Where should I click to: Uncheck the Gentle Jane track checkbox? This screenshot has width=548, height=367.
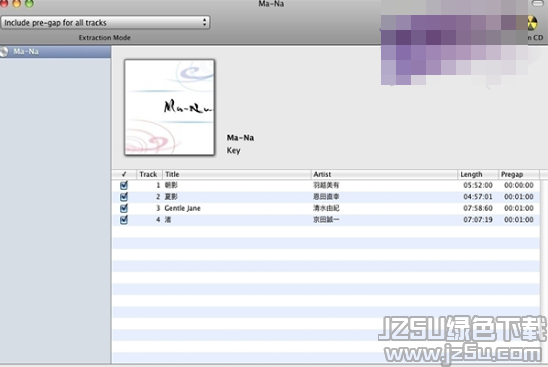coord(124,208)
